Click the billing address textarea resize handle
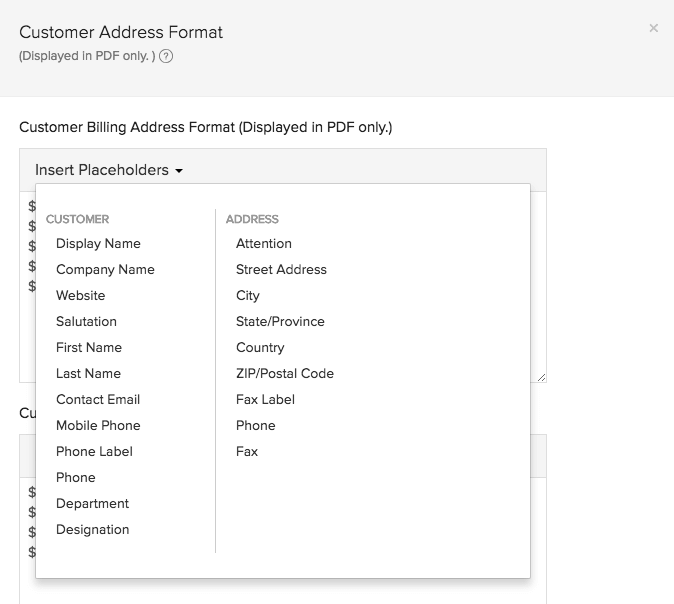This screenshot has height=604, width=674. tap(541, 377)
